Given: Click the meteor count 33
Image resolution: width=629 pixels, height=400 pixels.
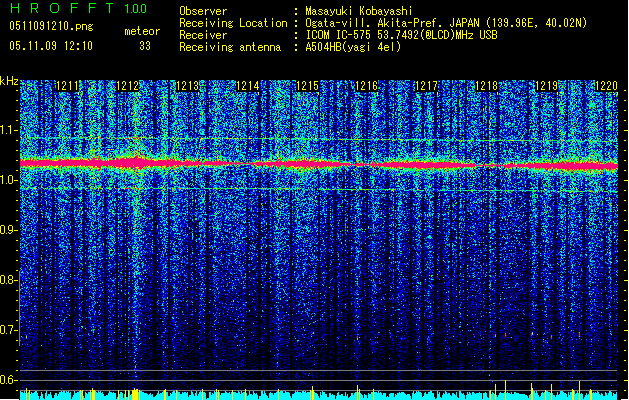Looking at the screenshot, I should (x=145, y=46).
